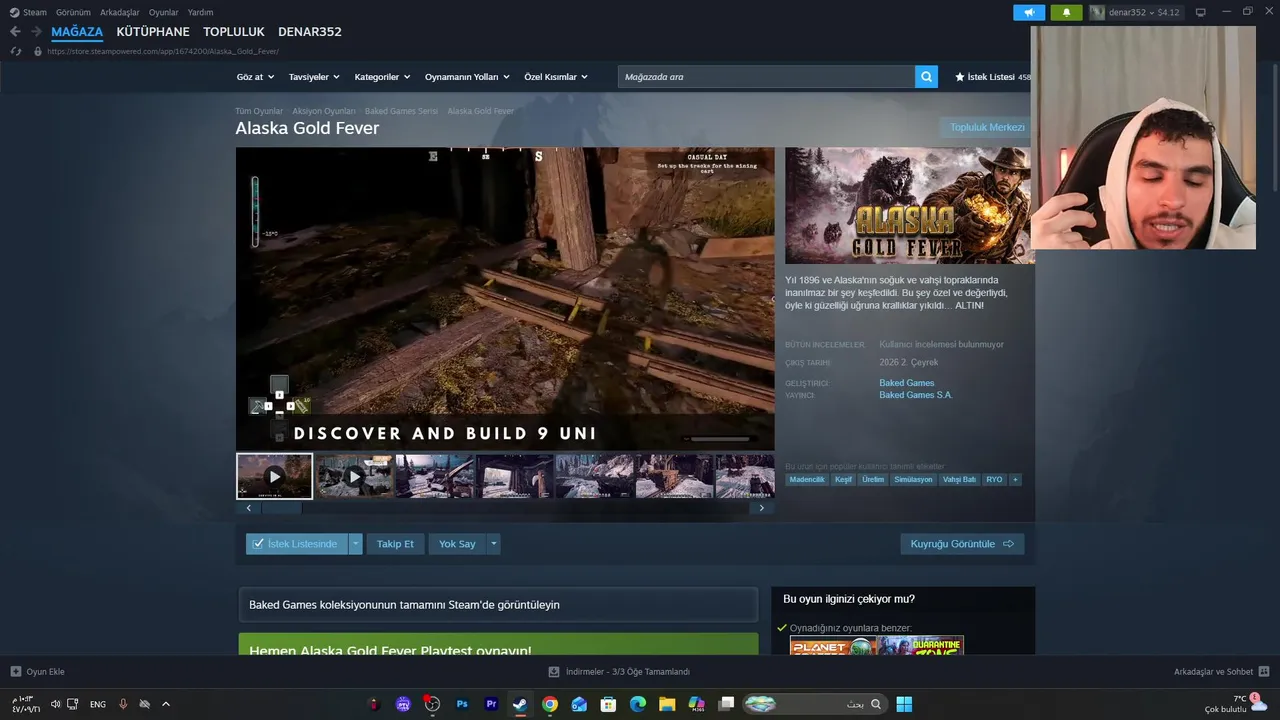Open Photoshop from the taskbar
The image size is (1280, 720).
coord(462,704)
